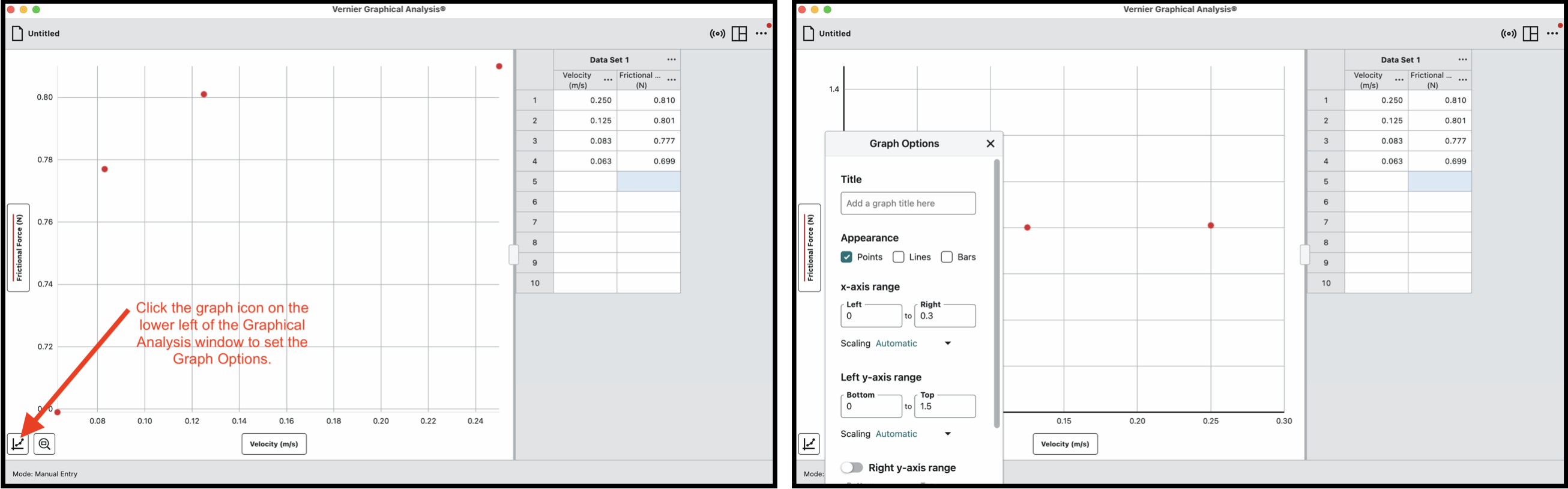
Task: Close the Graph Options panel
Action: (991, 144)
